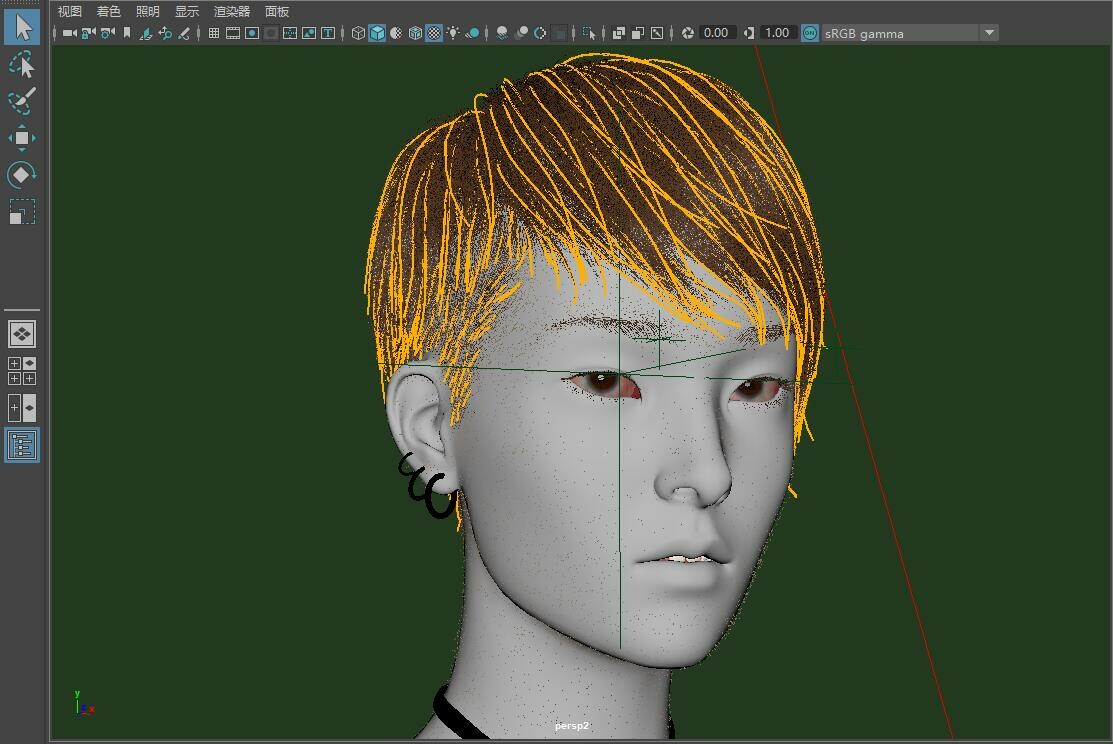Toggle Smooth Shade All mode
The height and width of the screenshot is (744, 1113).
[378, 33]
